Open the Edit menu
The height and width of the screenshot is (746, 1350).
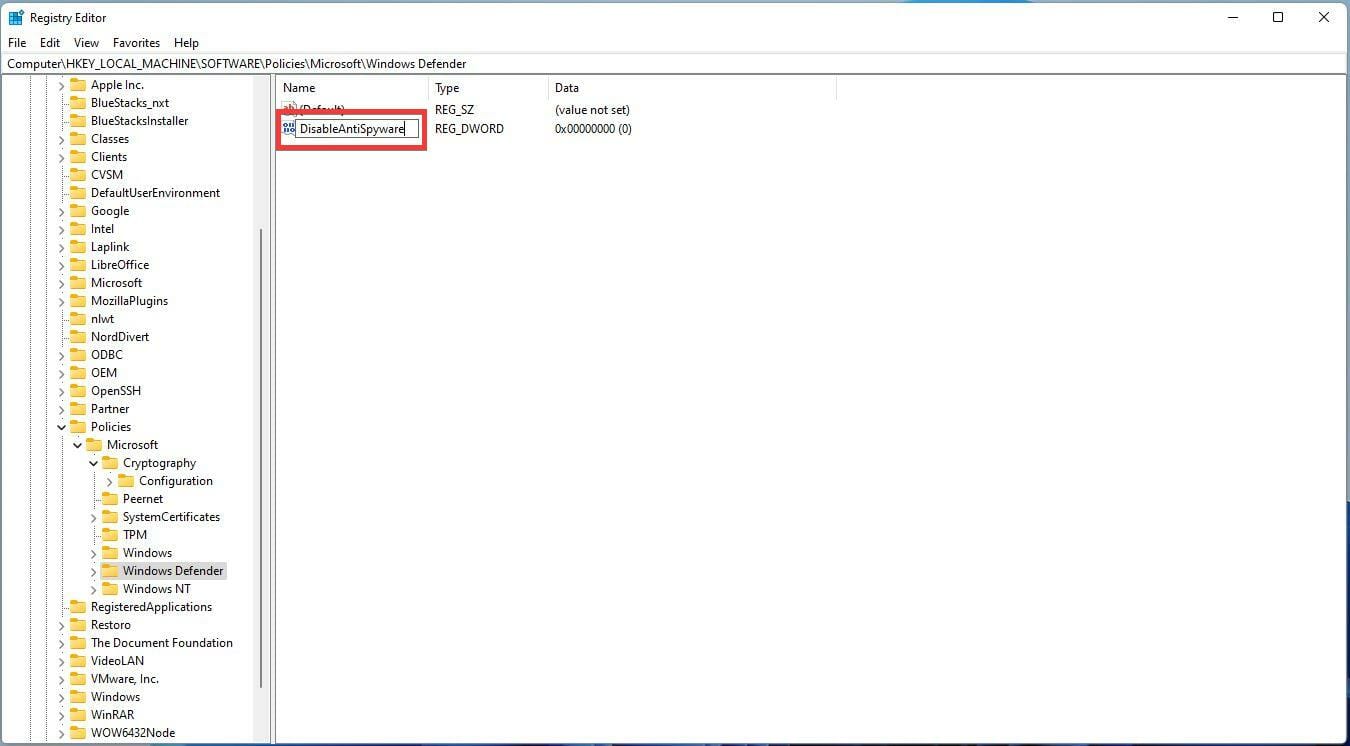pos(50,43)
